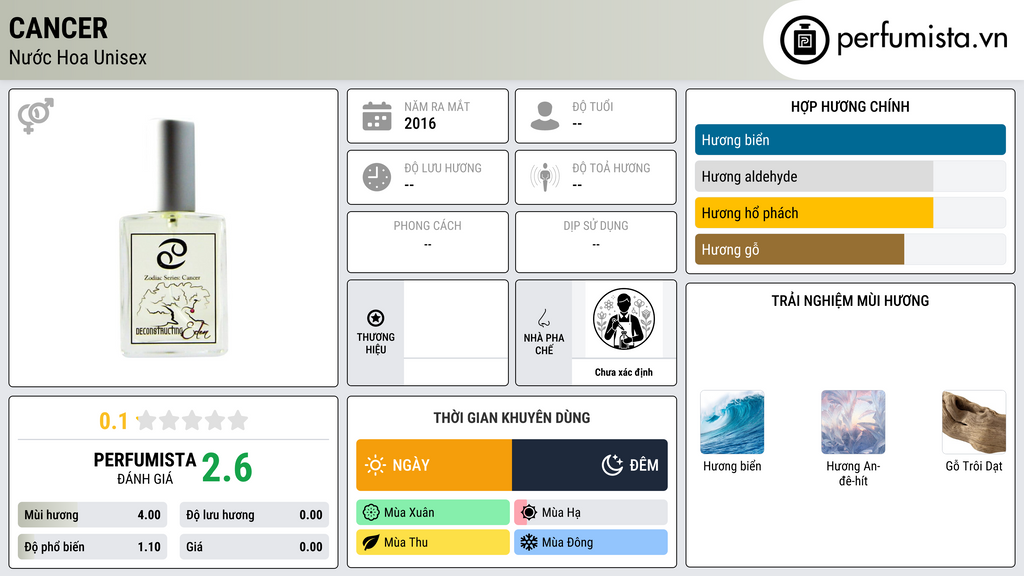Open the Hương An-đê-hít thumbnail

tap(853, 422)
